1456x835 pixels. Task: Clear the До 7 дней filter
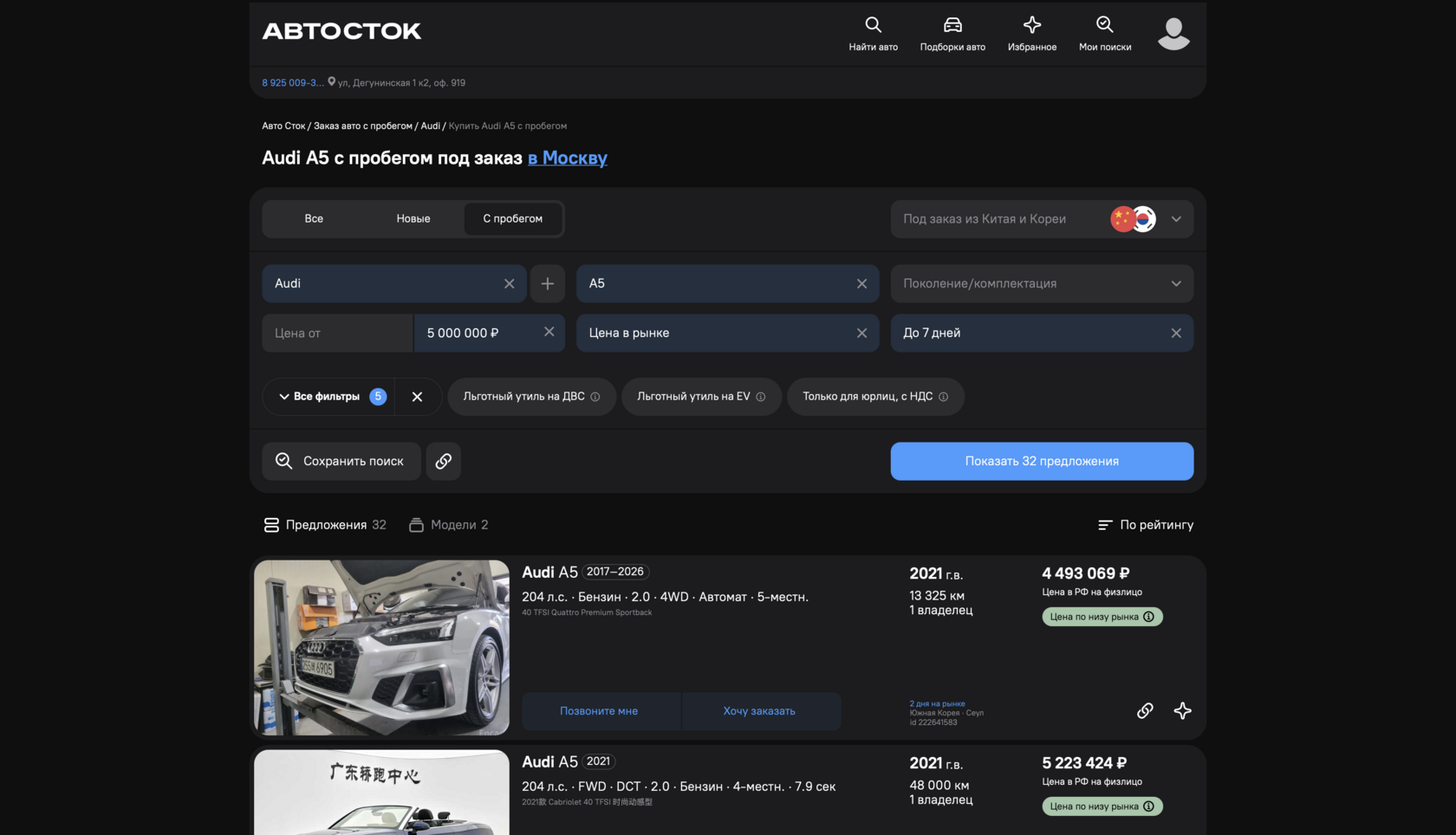click(x=1176, y=333)
